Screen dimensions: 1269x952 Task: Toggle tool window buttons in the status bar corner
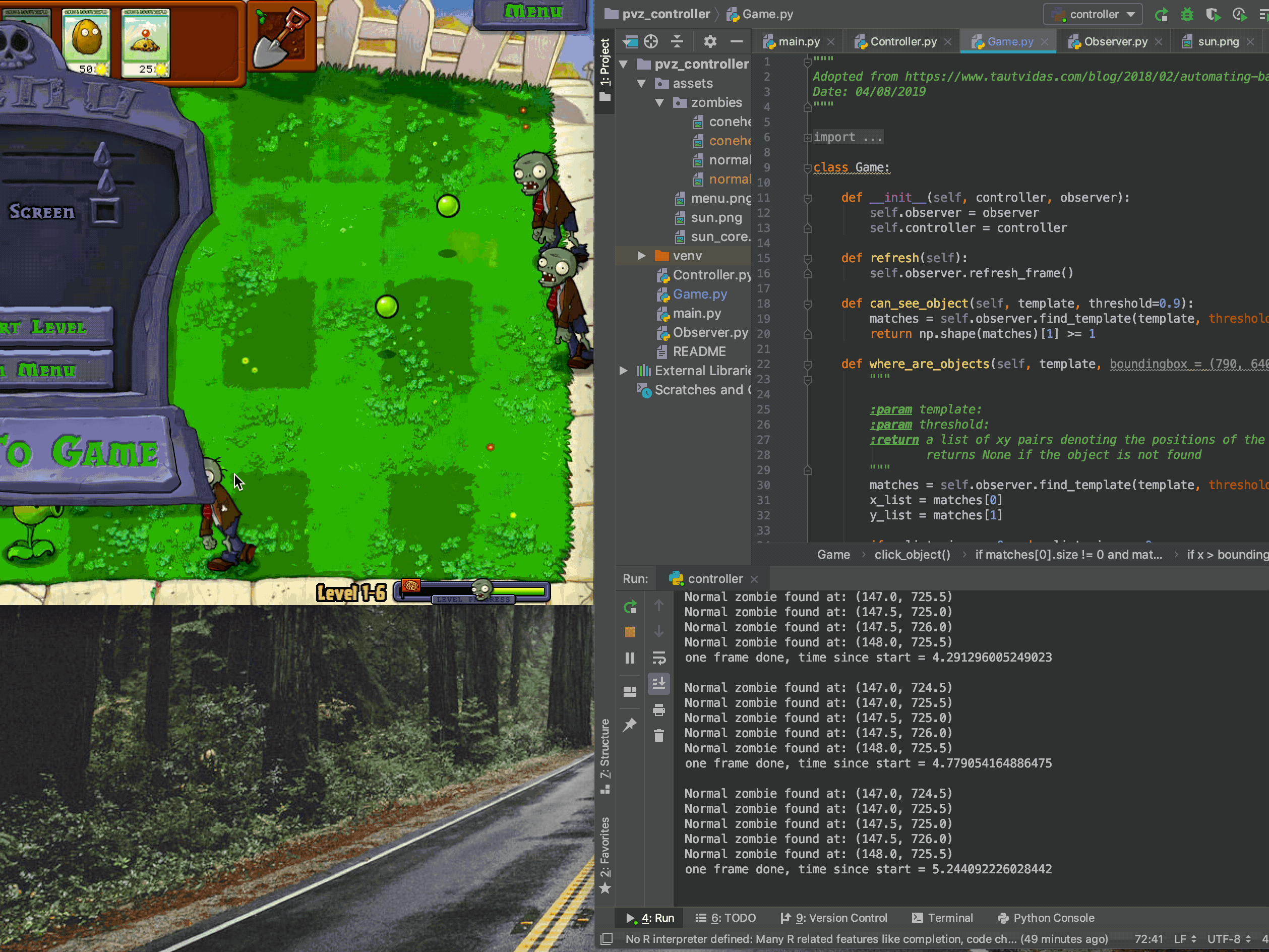[x=606, y=939]
